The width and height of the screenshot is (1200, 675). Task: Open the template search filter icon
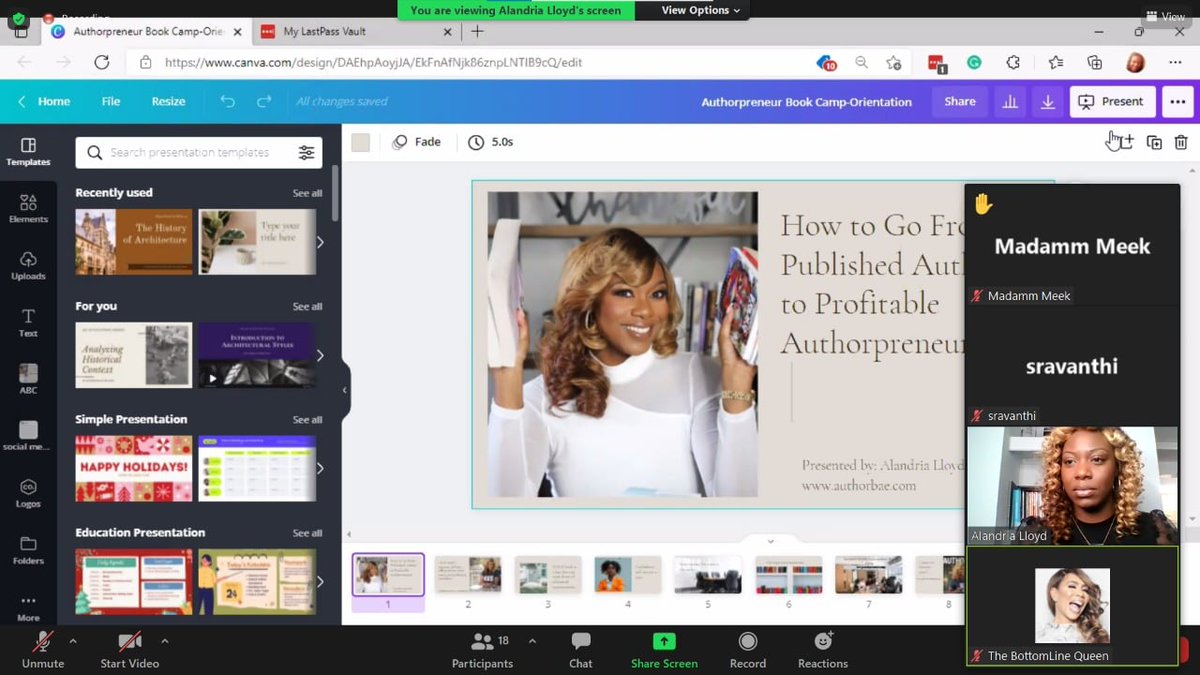point(306,152)
